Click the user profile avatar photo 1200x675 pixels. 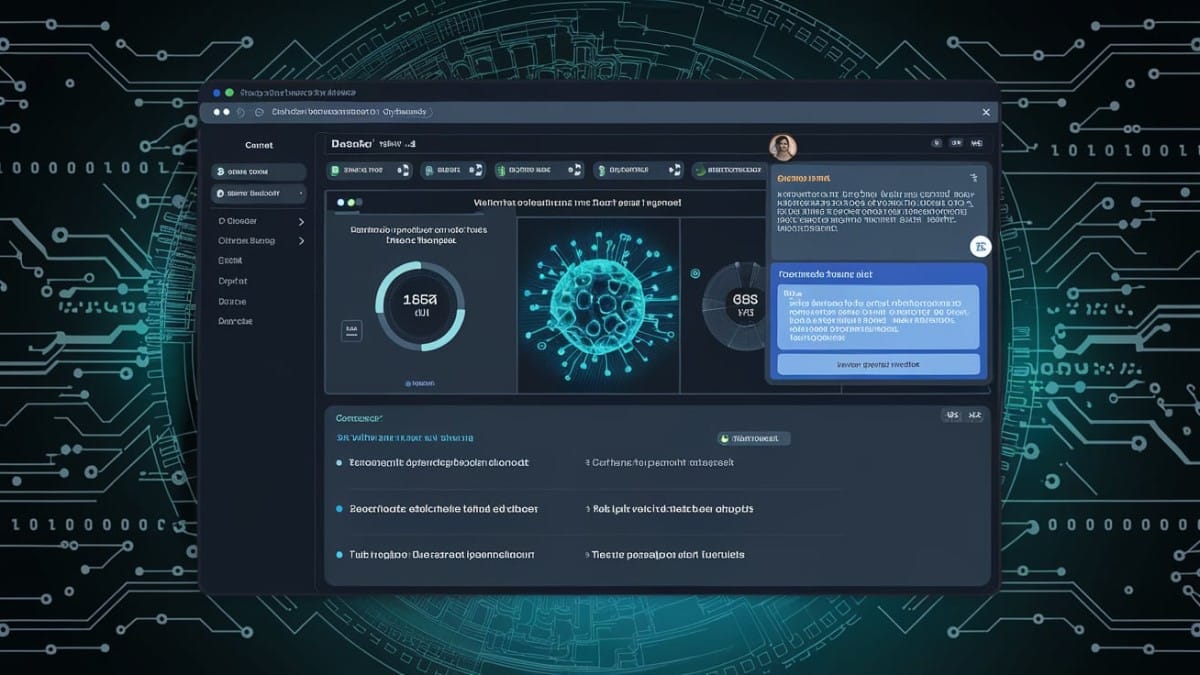click(782, 147)
